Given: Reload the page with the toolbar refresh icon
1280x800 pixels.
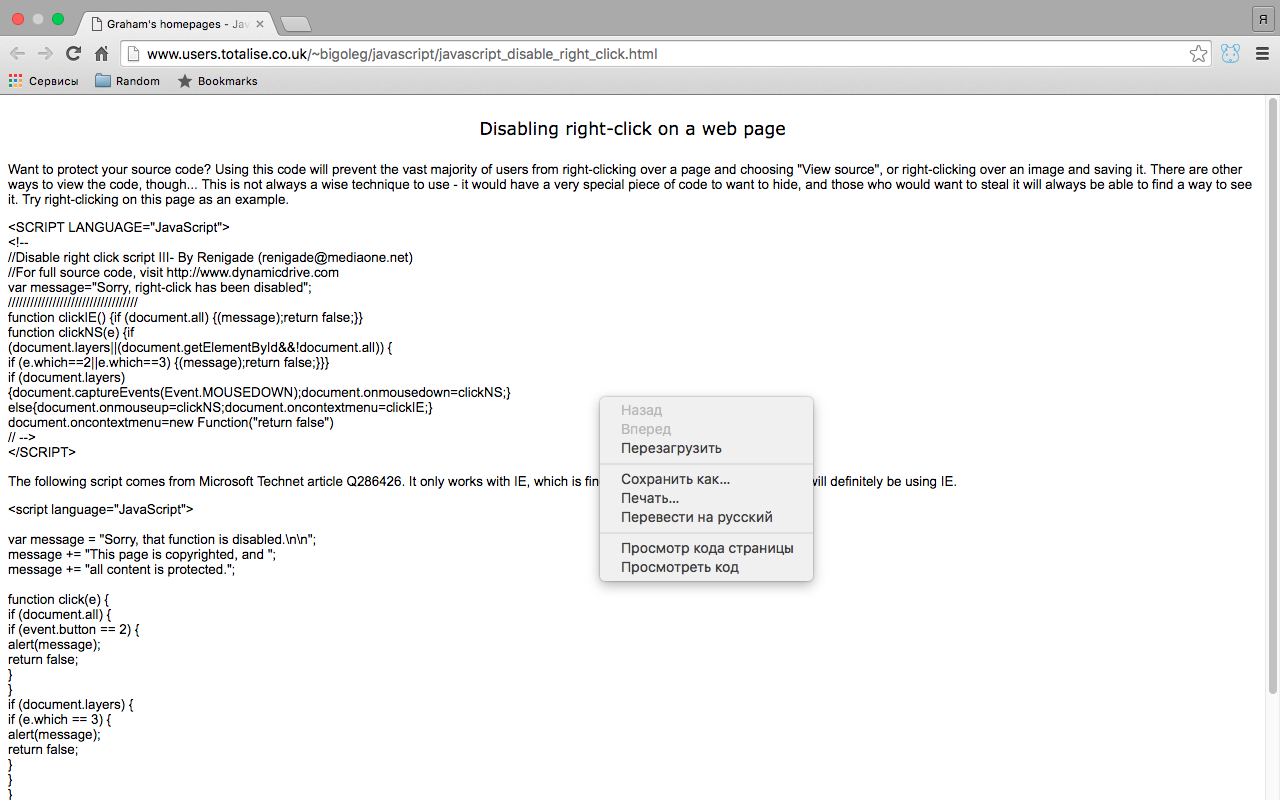Looking at the screenshot, I should point(73,54).
